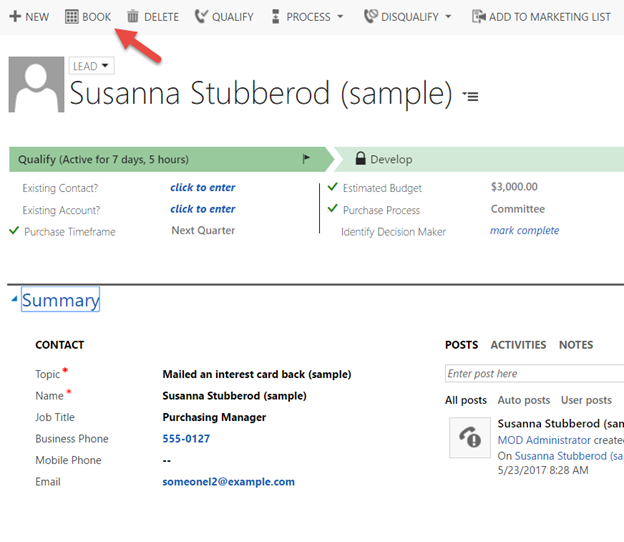Screen dimensions: 624x542
Task: Click mark complete for Identify Decision Maker
Action: pos(524,231)
